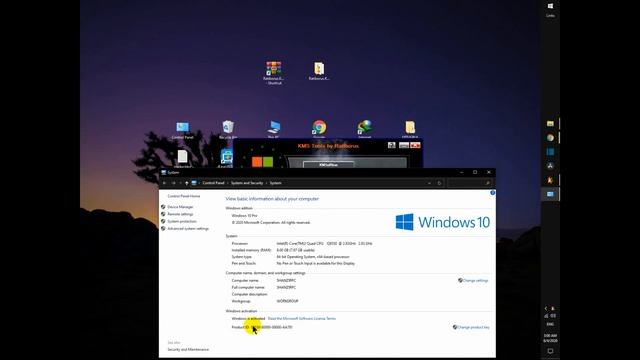Open Security and Maintenance link
The image size is (640, 360).
coord(188,350)
